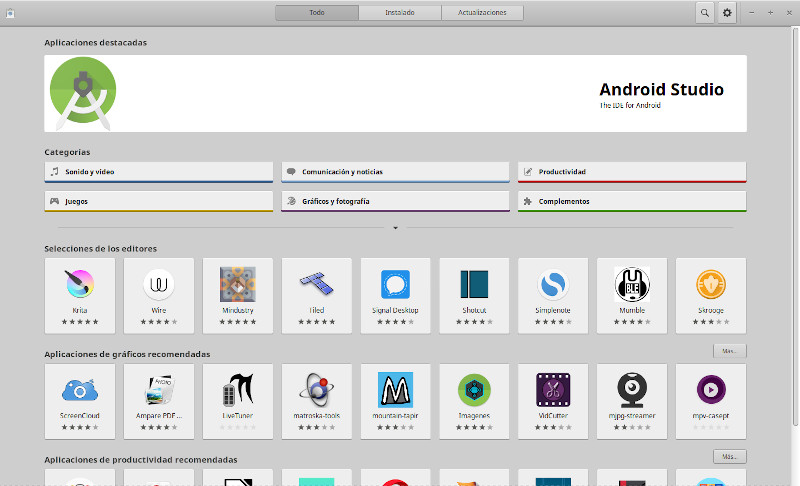
Task: Click the search magnifier icon
Action: coord(705,13)
